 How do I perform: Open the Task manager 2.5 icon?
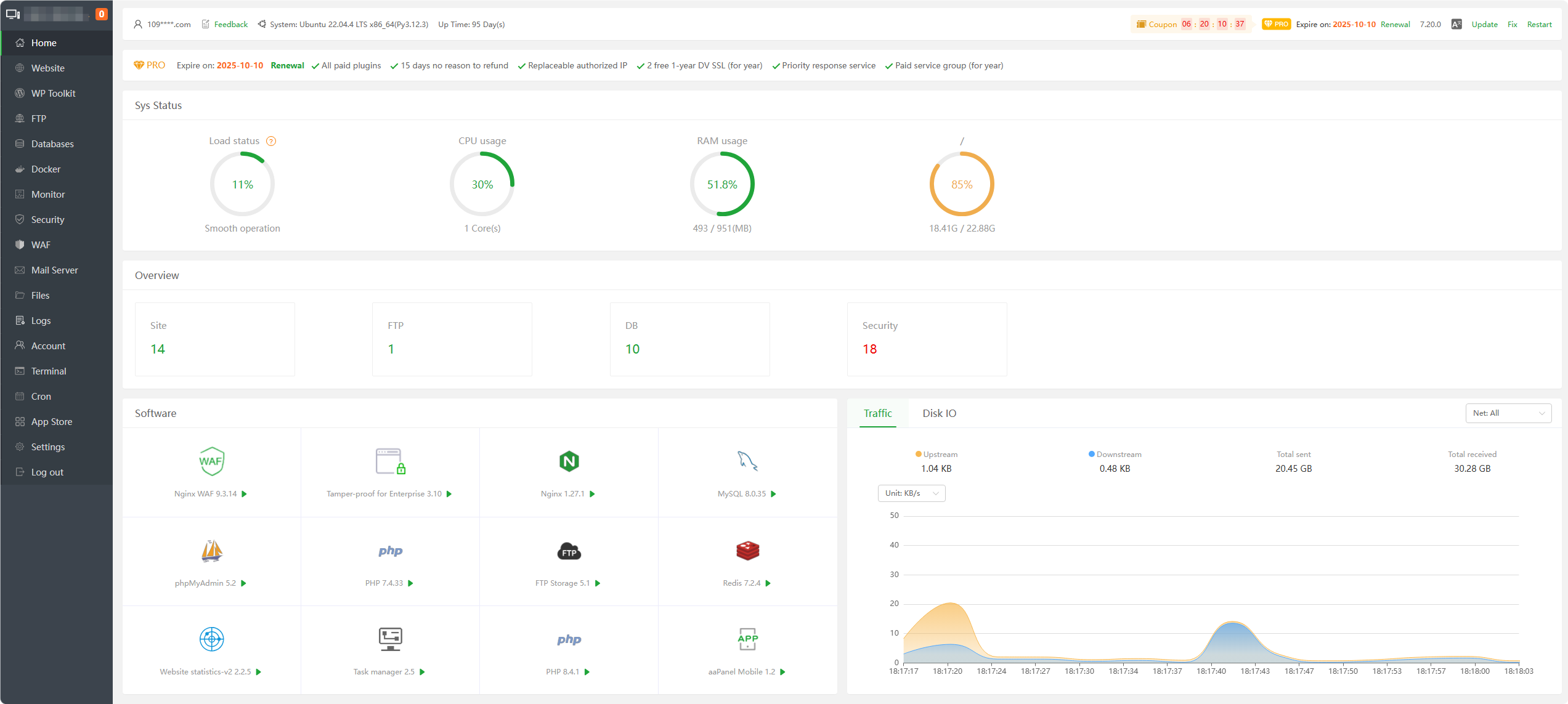click(390, 639)
